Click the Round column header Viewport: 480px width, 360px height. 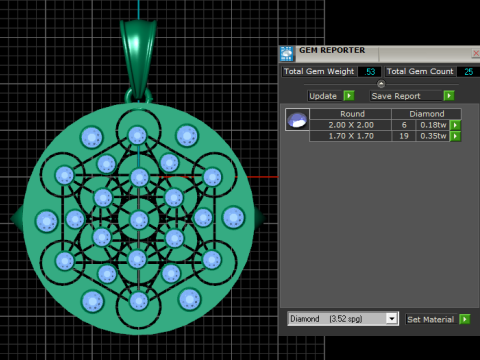[351, 114]
